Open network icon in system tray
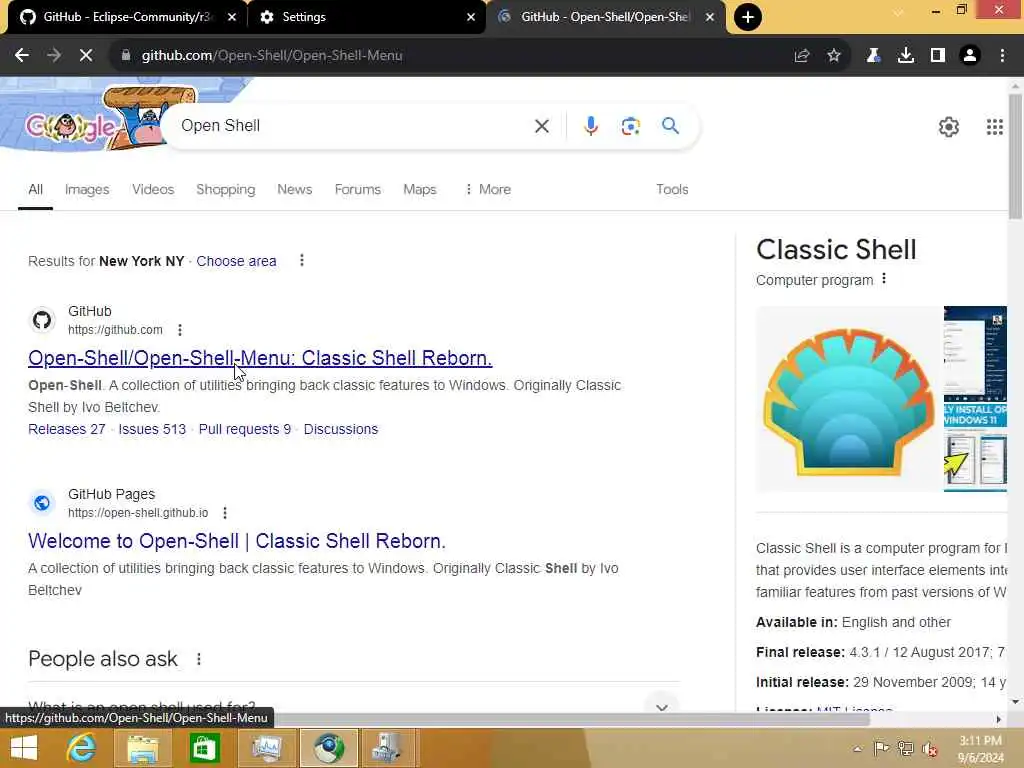Screen dimensions: 1024x768 [x=905, y=749]
